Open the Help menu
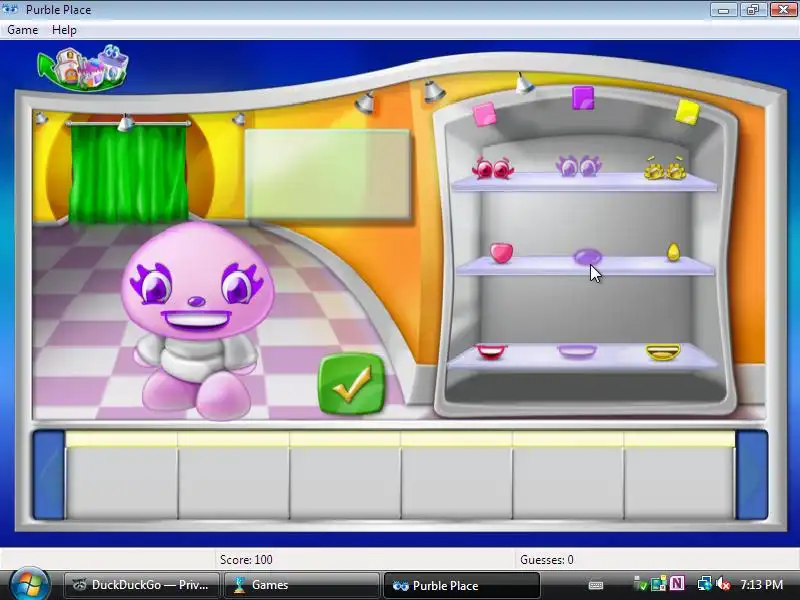Viewport: 800px width, 600px height. (64, 30)
